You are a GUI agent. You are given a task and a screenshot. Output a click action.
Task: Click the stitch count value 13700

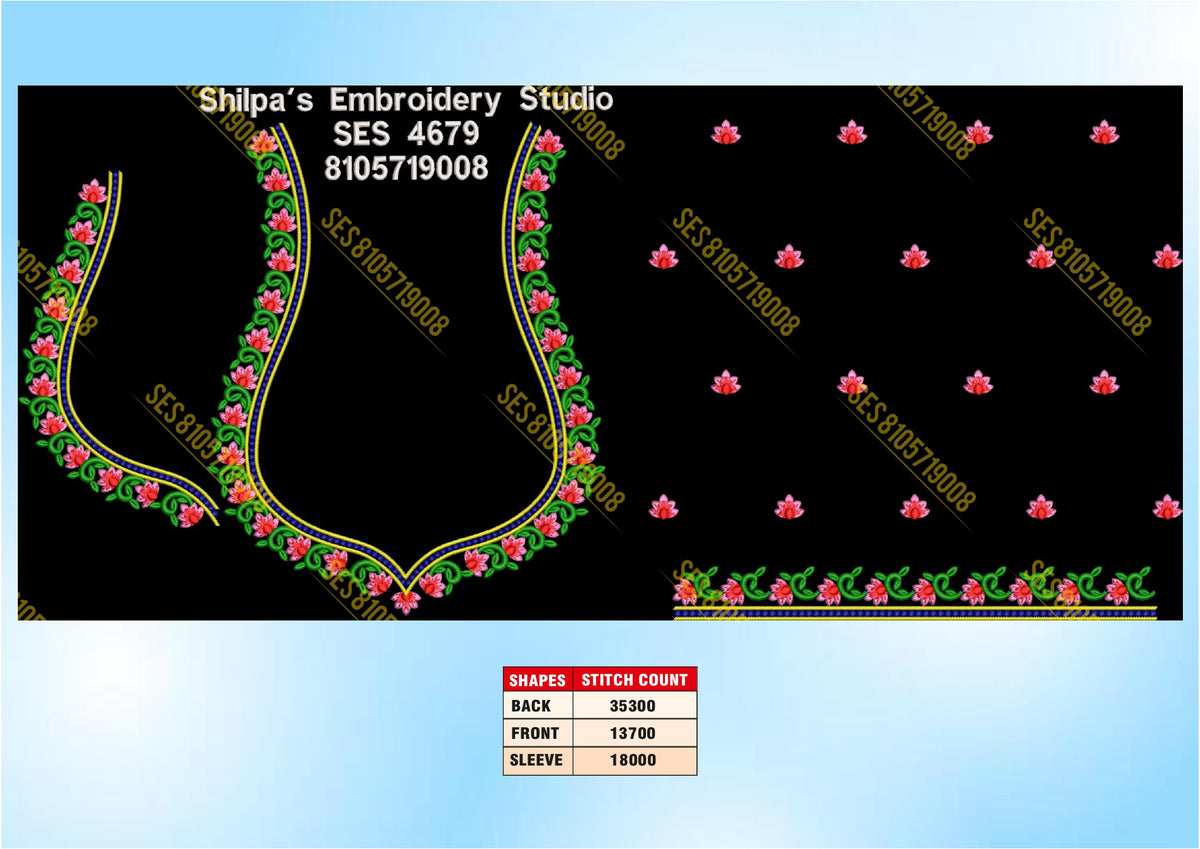point(633,733)
